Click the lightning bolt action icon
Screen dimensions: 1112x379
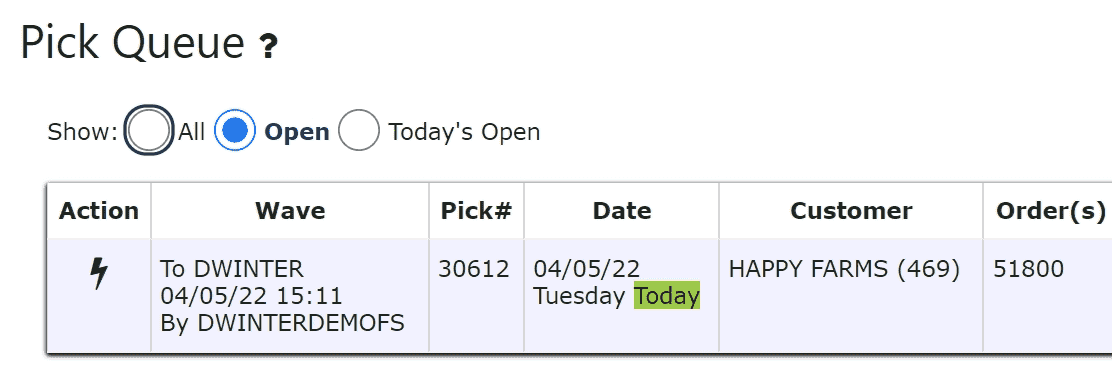click(x=99, y=273)
